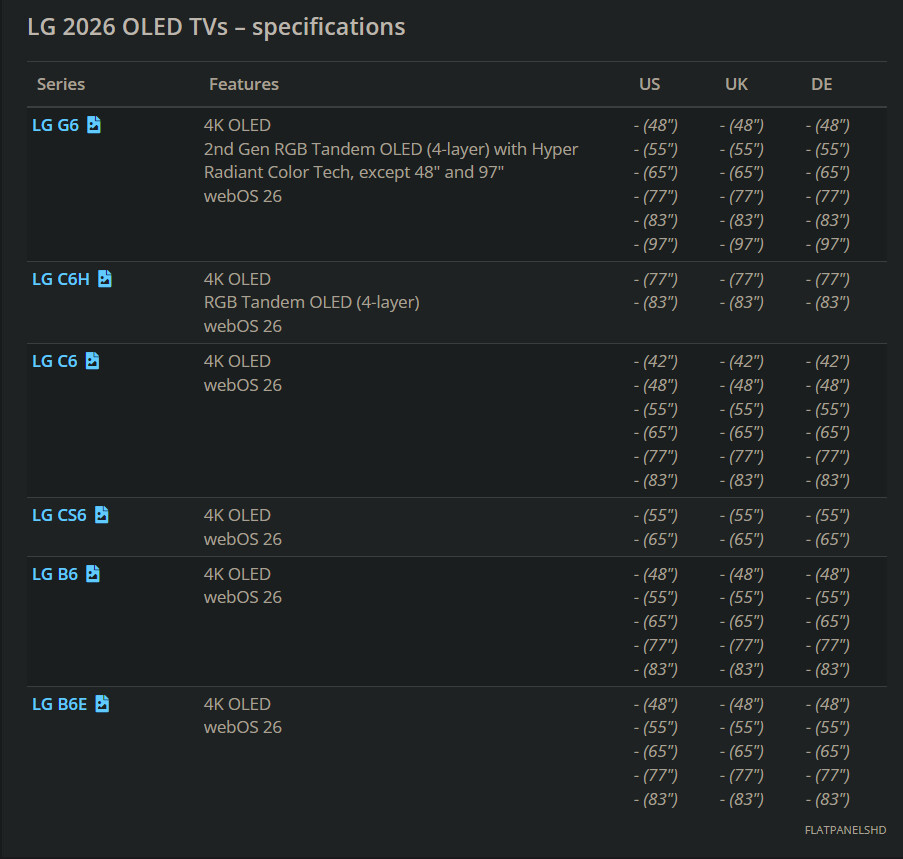Image resolution: width=903 pixels, height=859 pixels.
Task: Click the US 55" entry for LG CS6
Action: pos(656,515)
